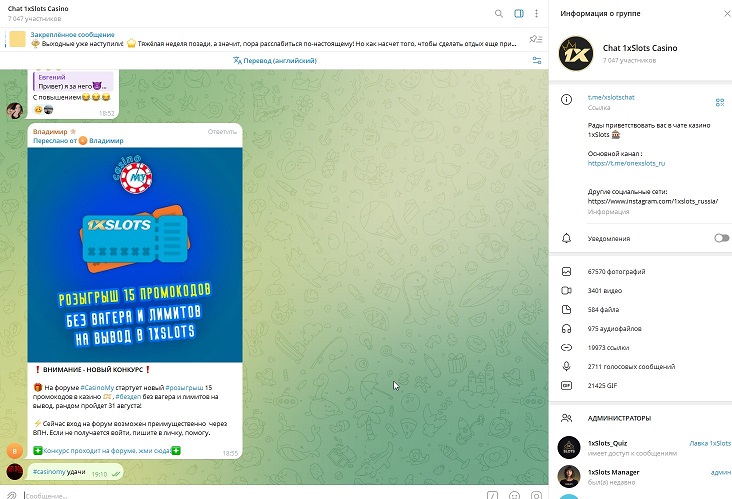Open forwarded-from Vladimir link
This screenshot has height=499, width=732.
click(106, 141)
